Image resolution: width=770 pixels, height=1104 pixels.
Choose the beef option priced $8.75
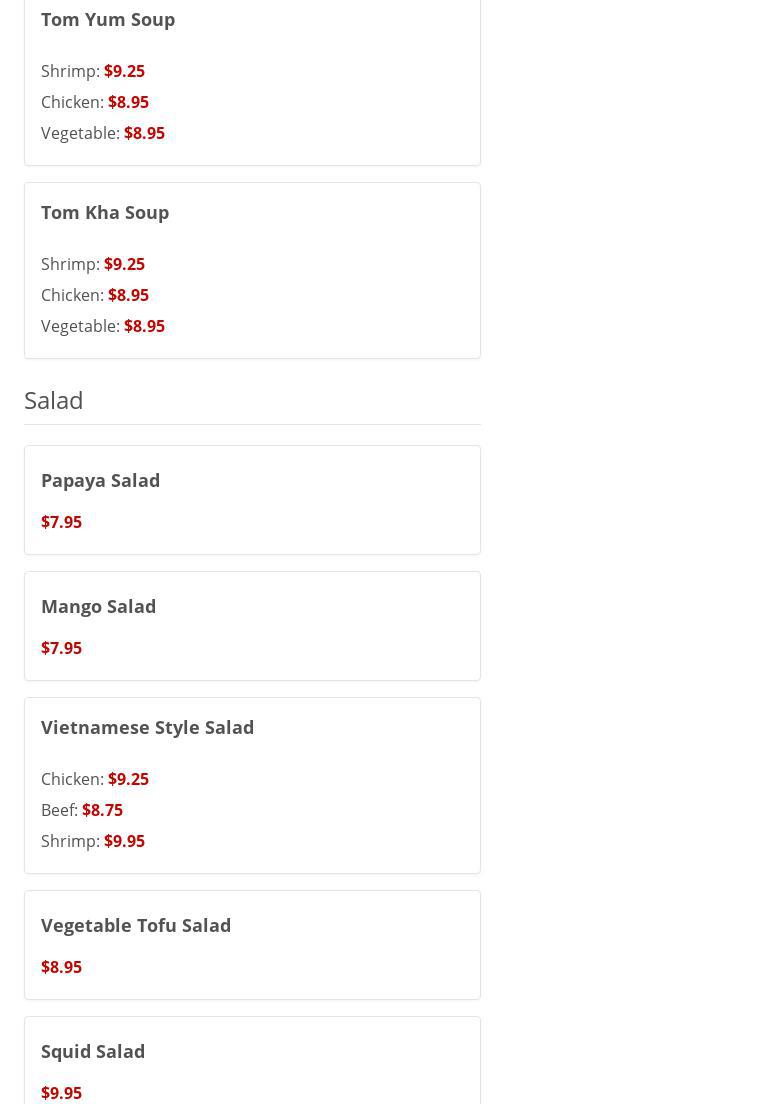pos(102,810)
